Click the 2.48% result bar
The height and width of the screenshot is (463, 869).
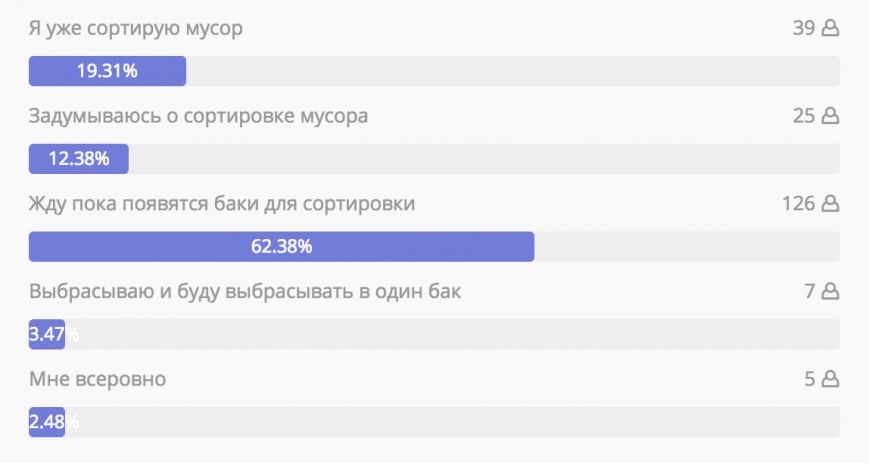47,422
